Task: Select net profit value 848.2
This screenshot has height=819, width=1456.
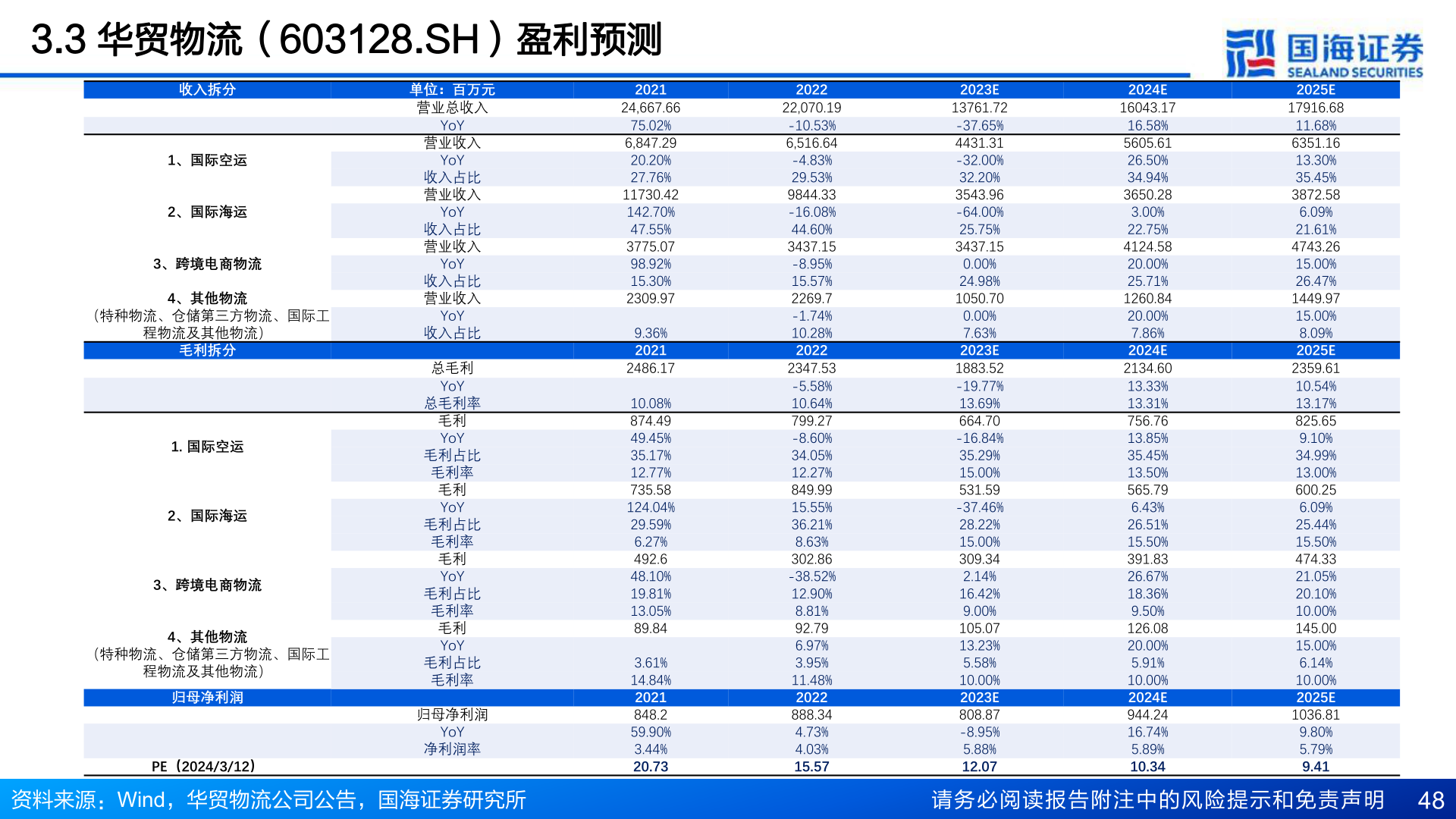Action: [x=651, y=714]
